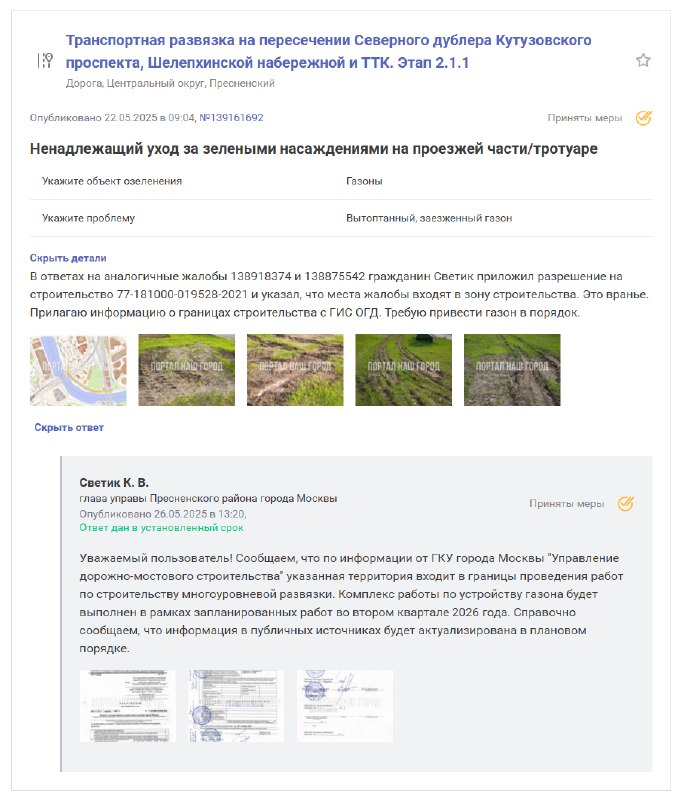This screenshot has width=678, height=800.
Task: Open the third document scan with signature
Action: 345,706
